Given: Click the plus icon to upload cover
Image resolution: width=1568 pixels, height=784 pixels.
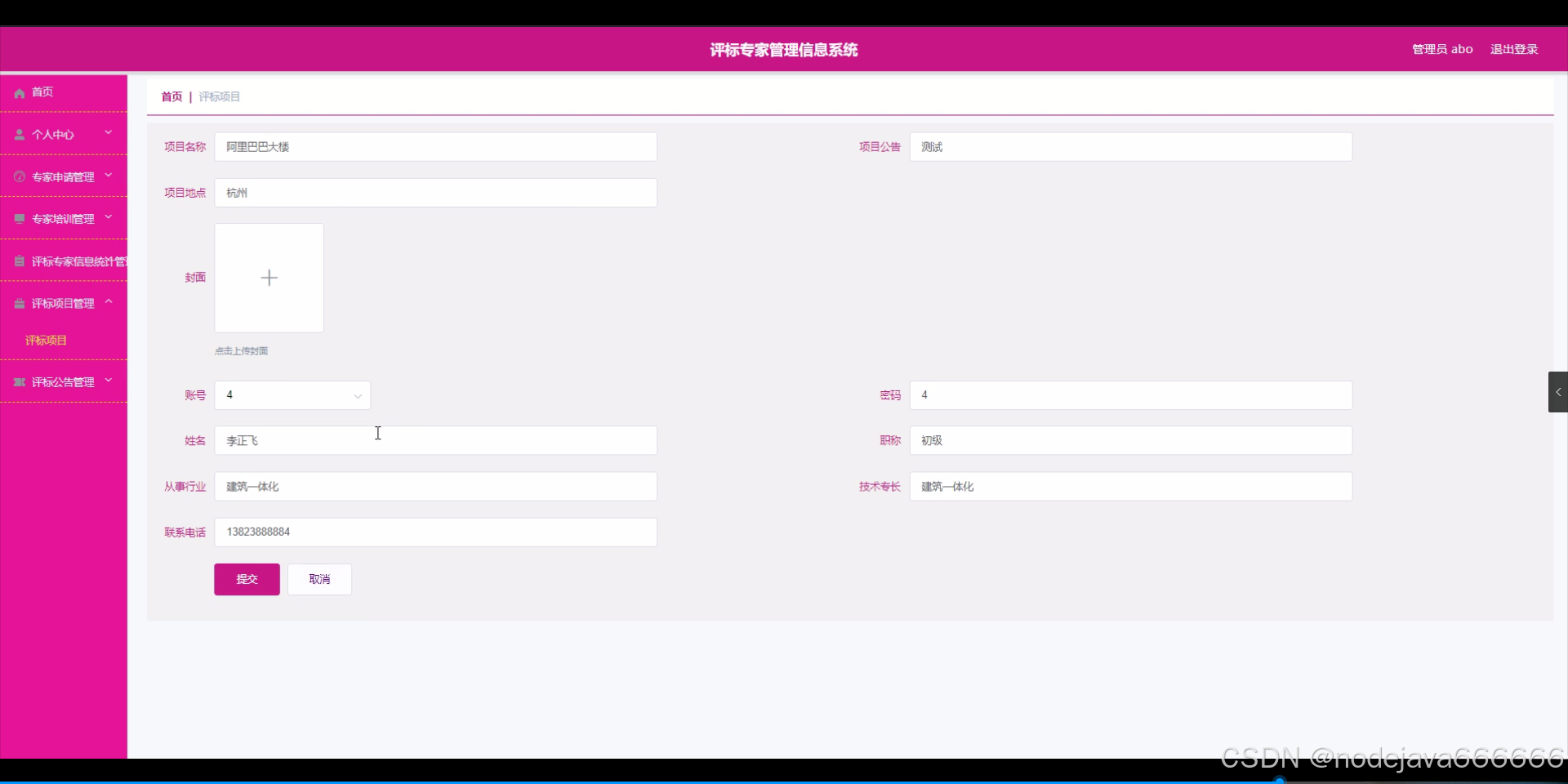Looking at the screenshot, I should pyautogui.click(x=269, y=278).
